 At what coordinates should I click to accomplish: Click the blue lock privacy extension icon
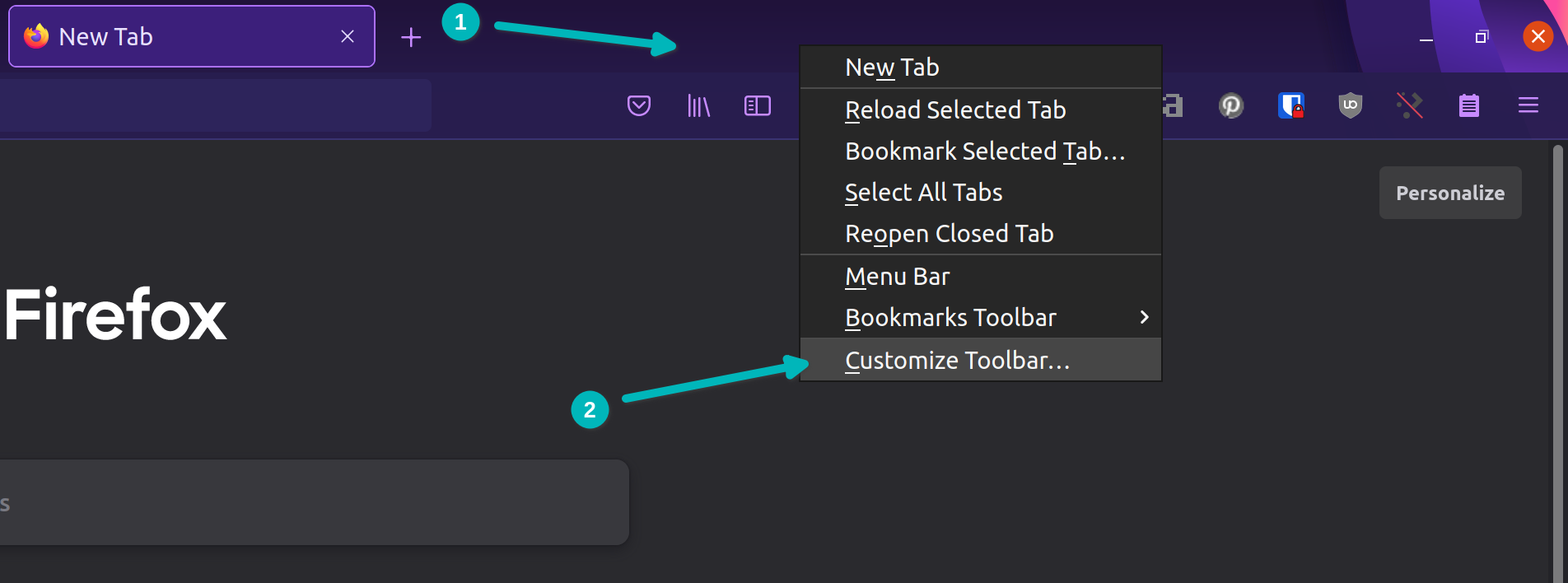pyautogui.click(x=1290, y=105)
